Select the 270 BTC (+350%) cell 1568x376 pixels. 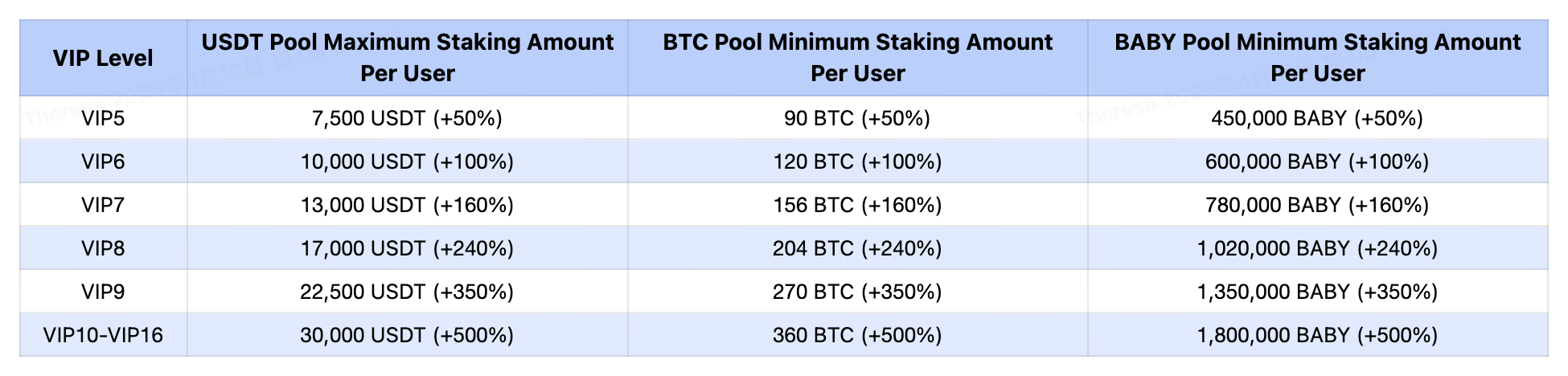(857, 292)
